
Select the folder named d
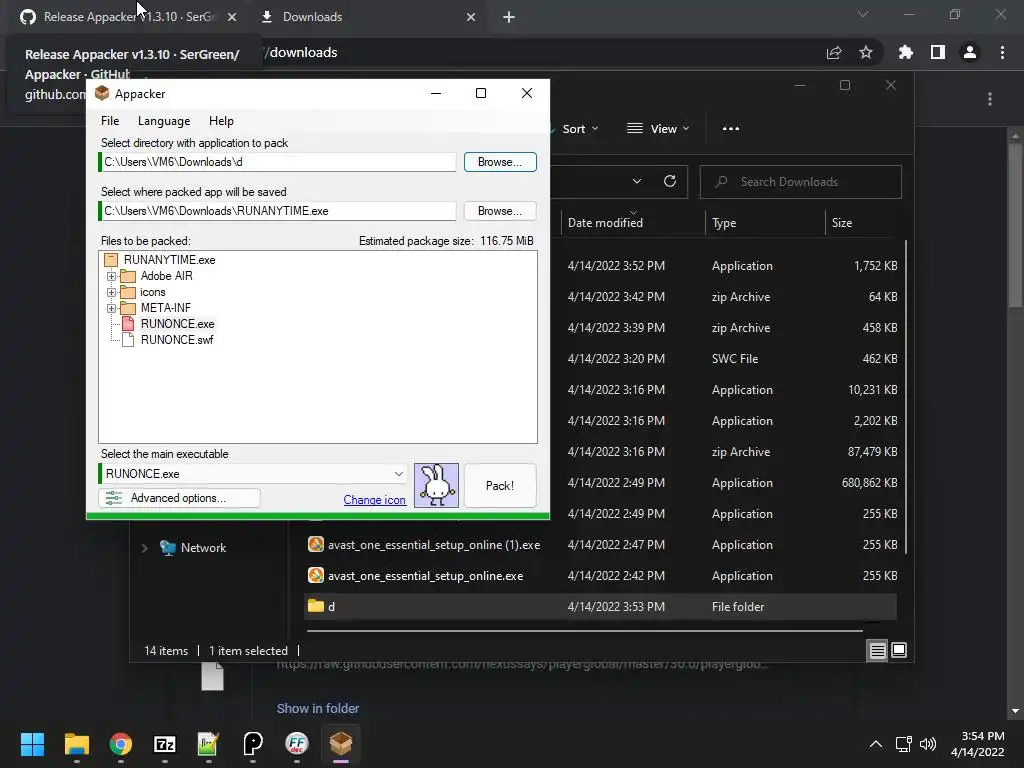(601, 607)
